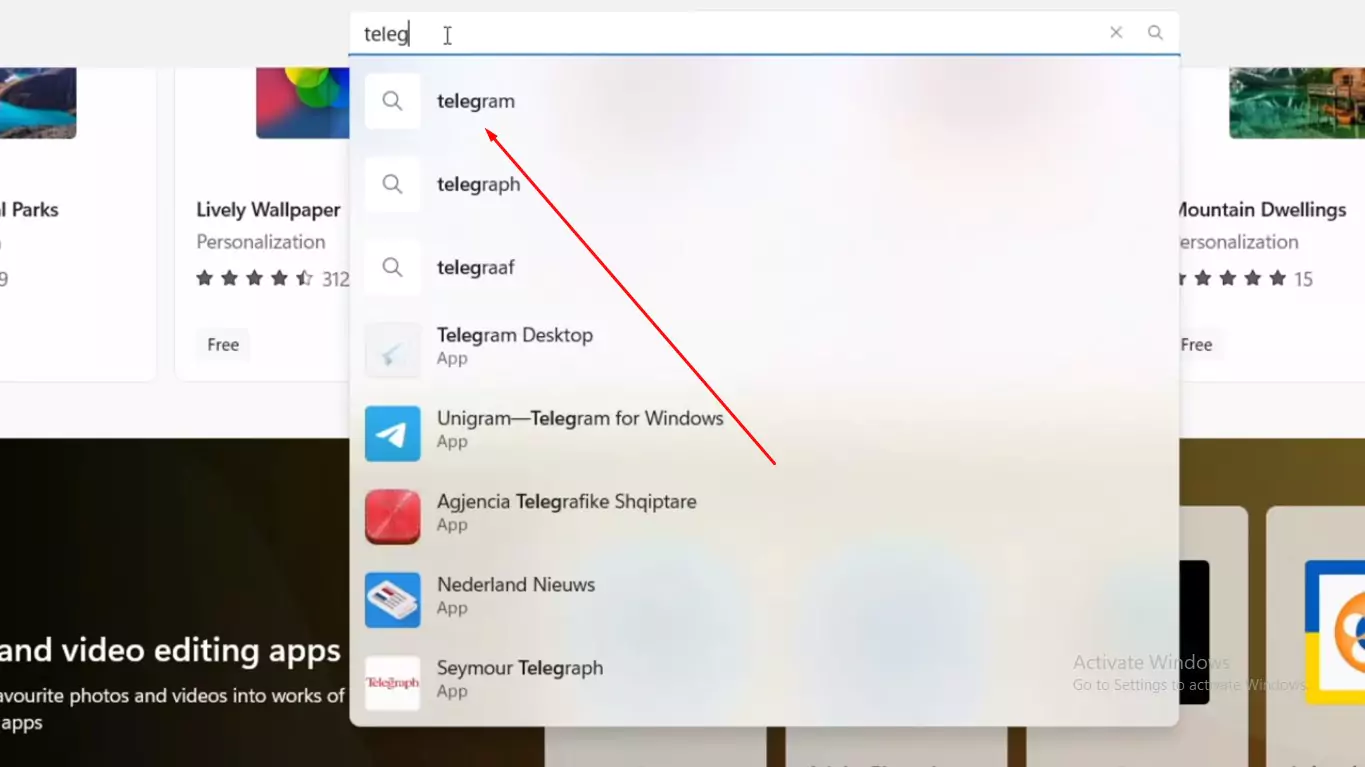This screenshot has width=1365, height=767.
Task: Open Unigram—Telegram for Windows result
Action: click(x=764, y=433)
